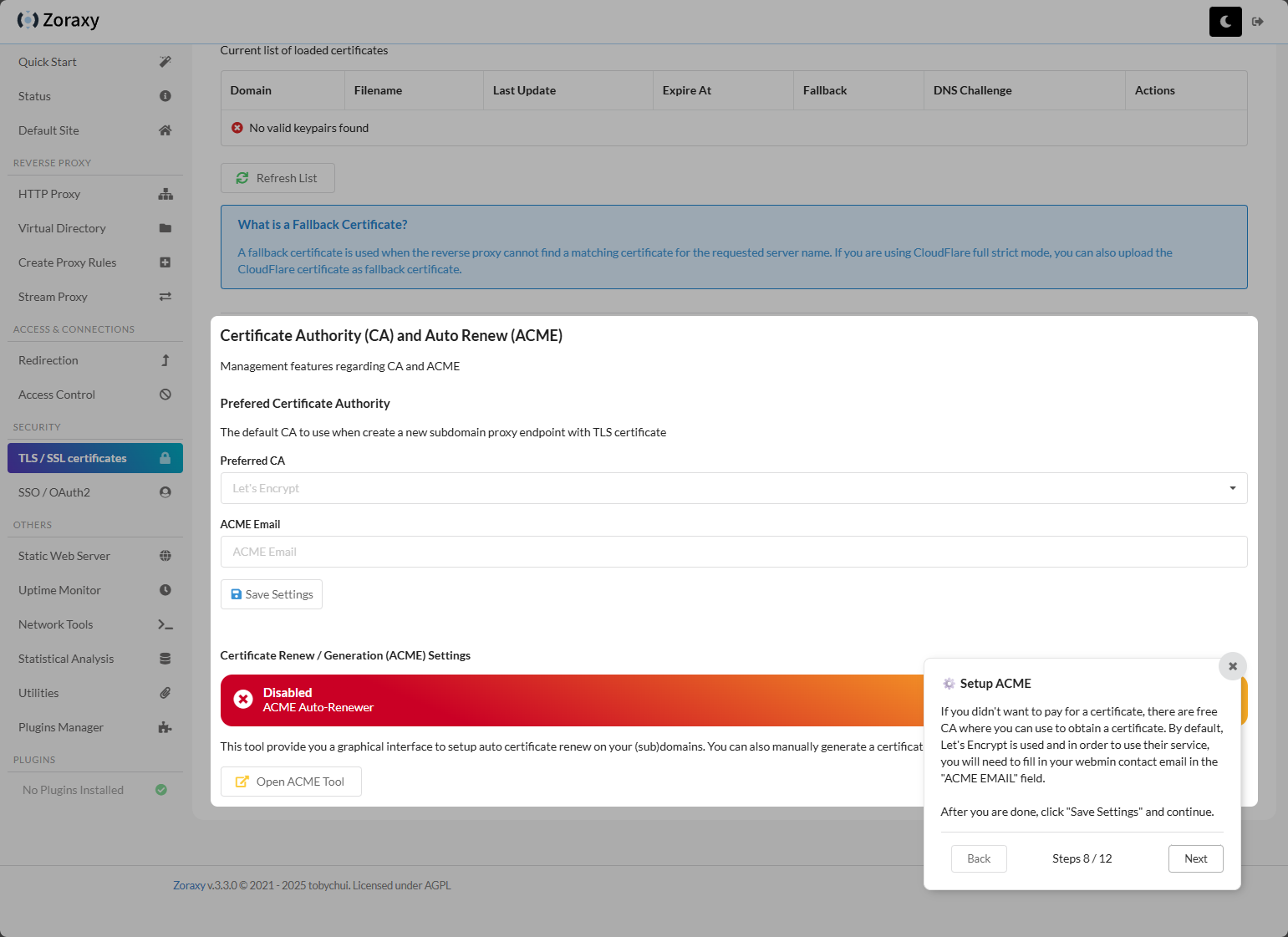
Task: Click the Setup ACME gear icon
Action: coord(949,684)
